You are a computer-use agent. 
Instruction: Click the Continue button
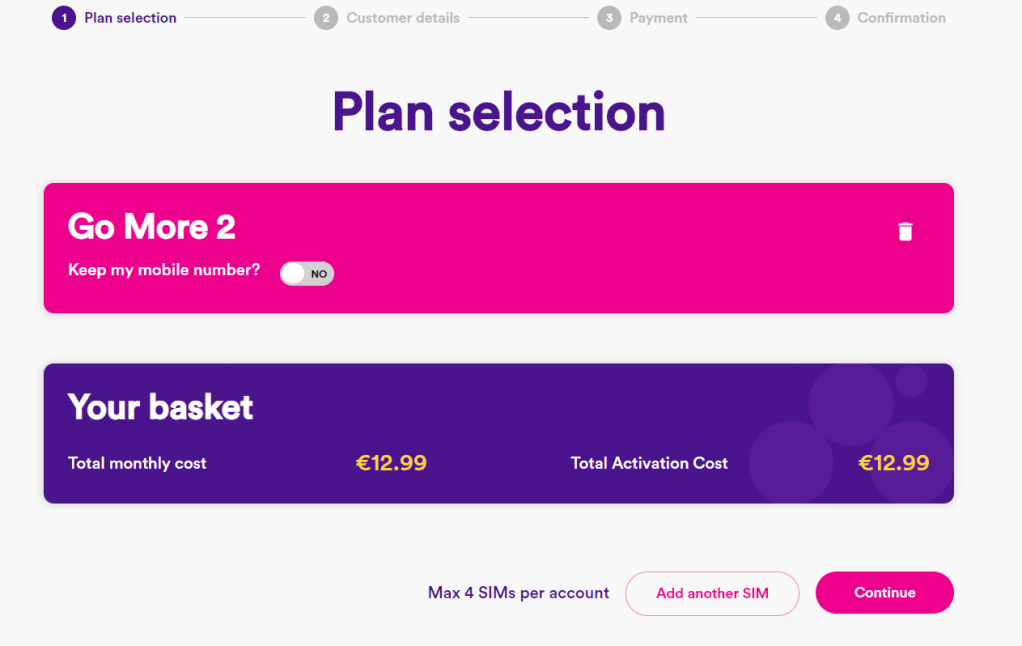pos(884,593)
